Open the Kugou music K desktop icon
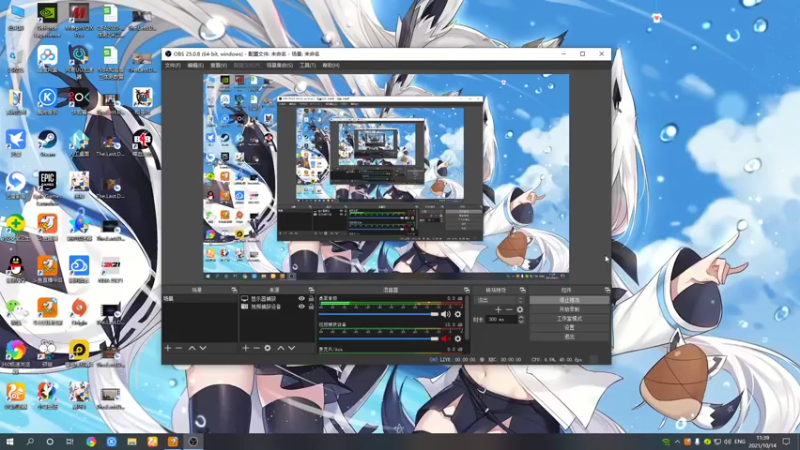The image size is (800, 450). tap(47, 101)
